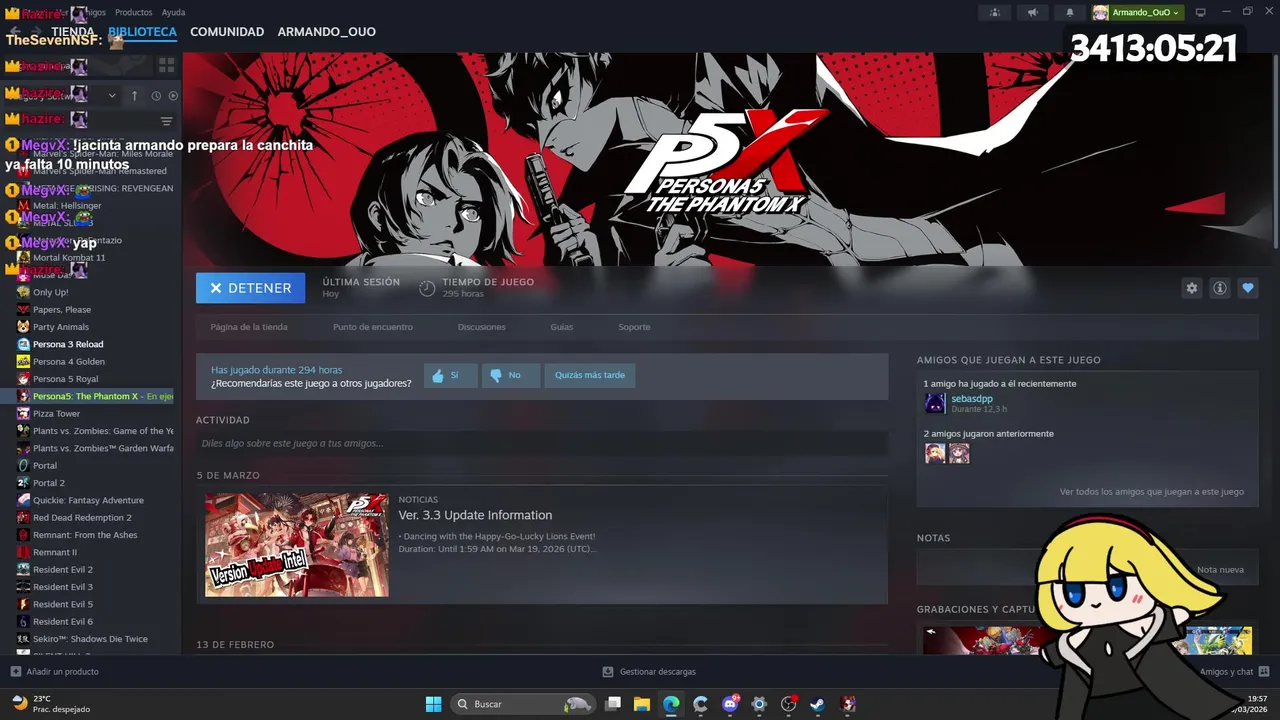
Task: Select Quickie: Fantasy Adventure in library
Action: coord(88,500)
